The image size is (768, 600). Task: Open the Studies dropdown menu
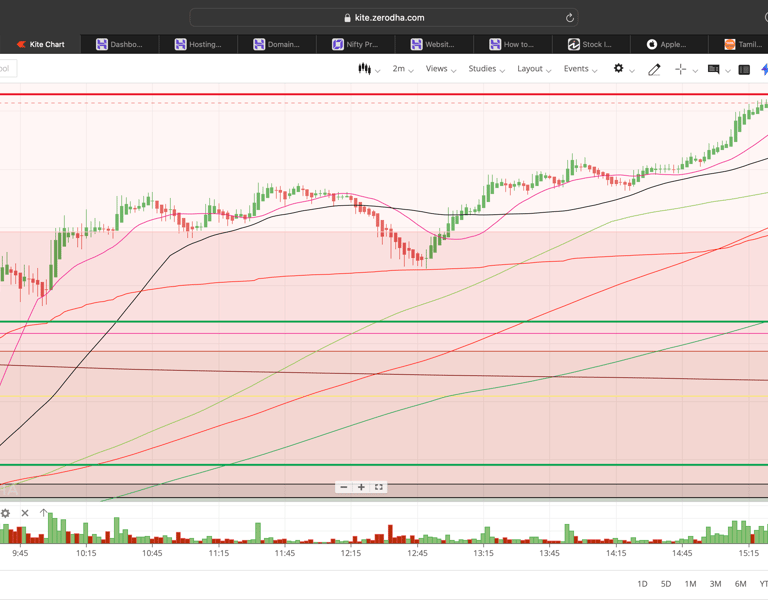point(486,69)
